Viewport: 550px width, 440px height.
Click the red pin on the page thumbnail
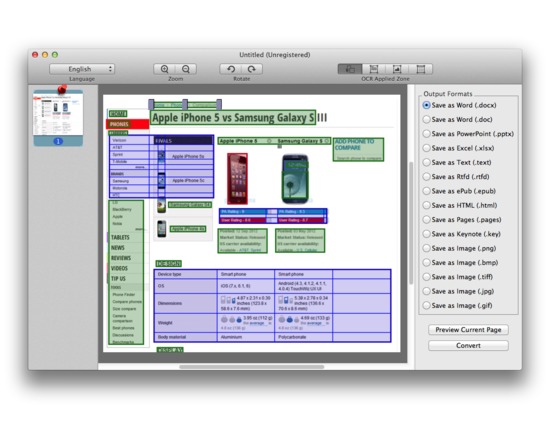click(x=62, y=89)
